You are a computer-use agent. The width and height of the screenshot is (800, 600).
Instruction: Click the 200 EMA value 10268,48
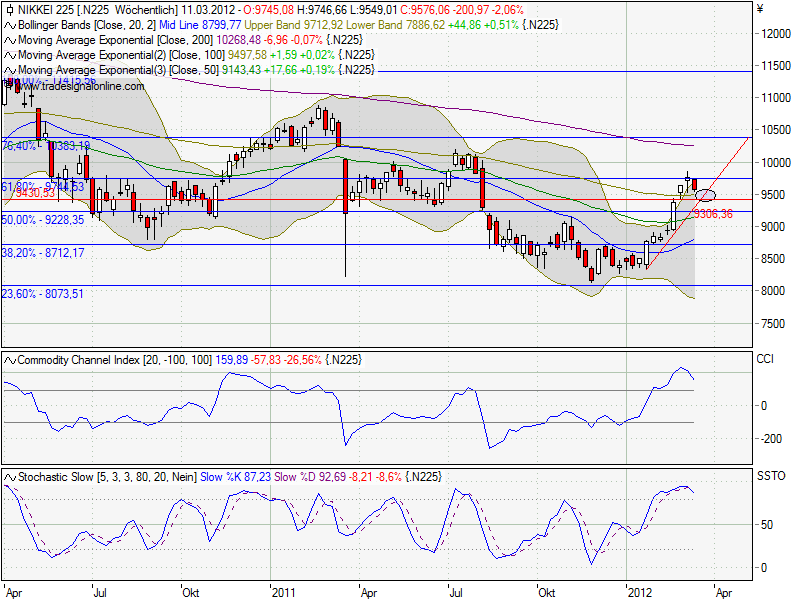tap(239, 40)
